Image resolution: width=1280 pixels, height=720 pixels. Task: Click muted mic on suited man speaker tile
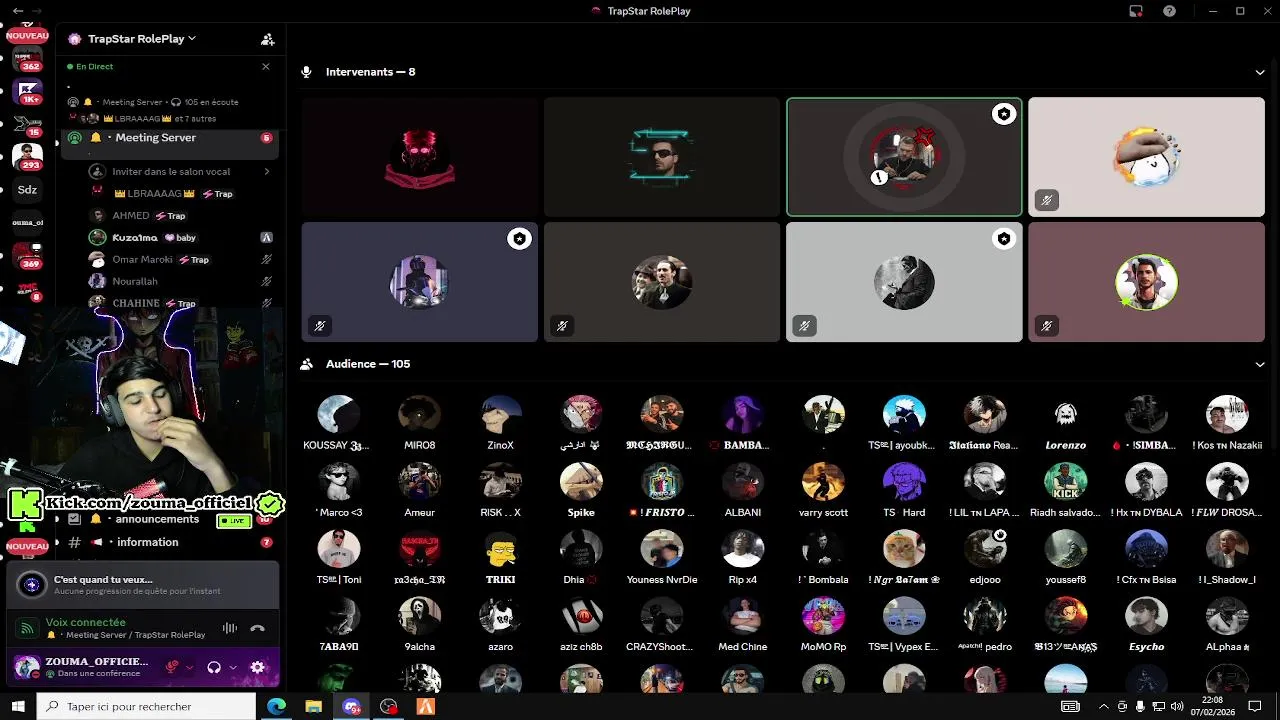pos(562,325)
